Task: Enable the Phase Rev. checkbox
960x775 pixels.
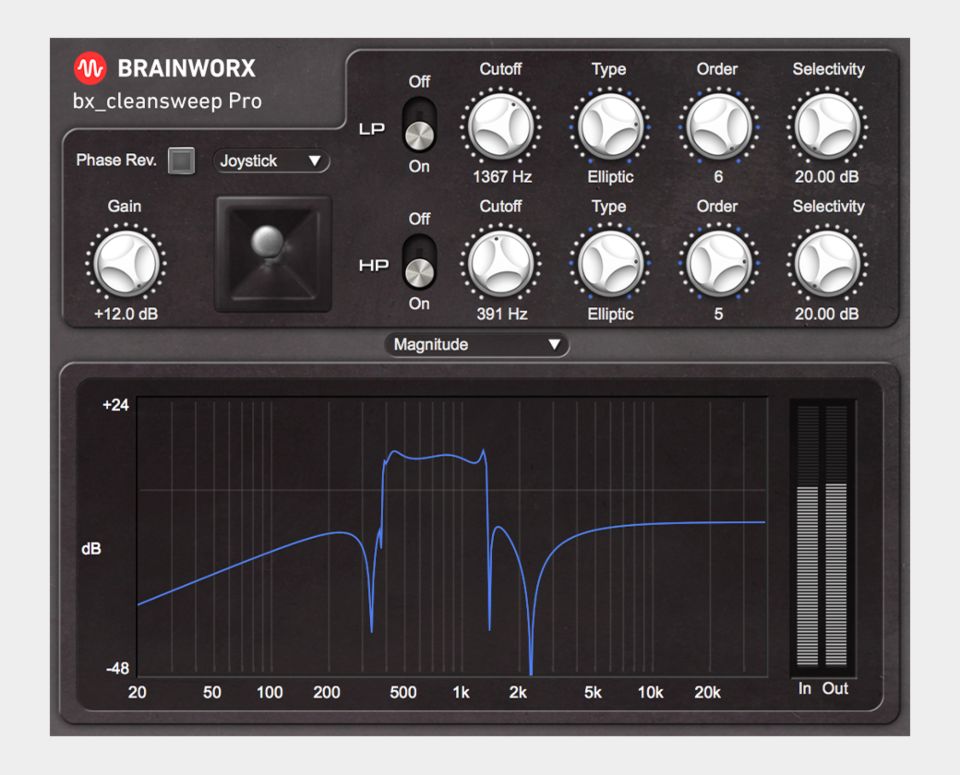Action: pyautogui.click(x=181, y=161)
